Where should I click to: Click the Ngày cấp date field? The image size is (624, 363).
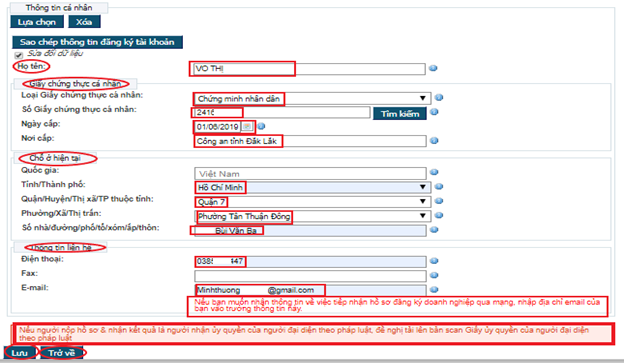point(218,127)
